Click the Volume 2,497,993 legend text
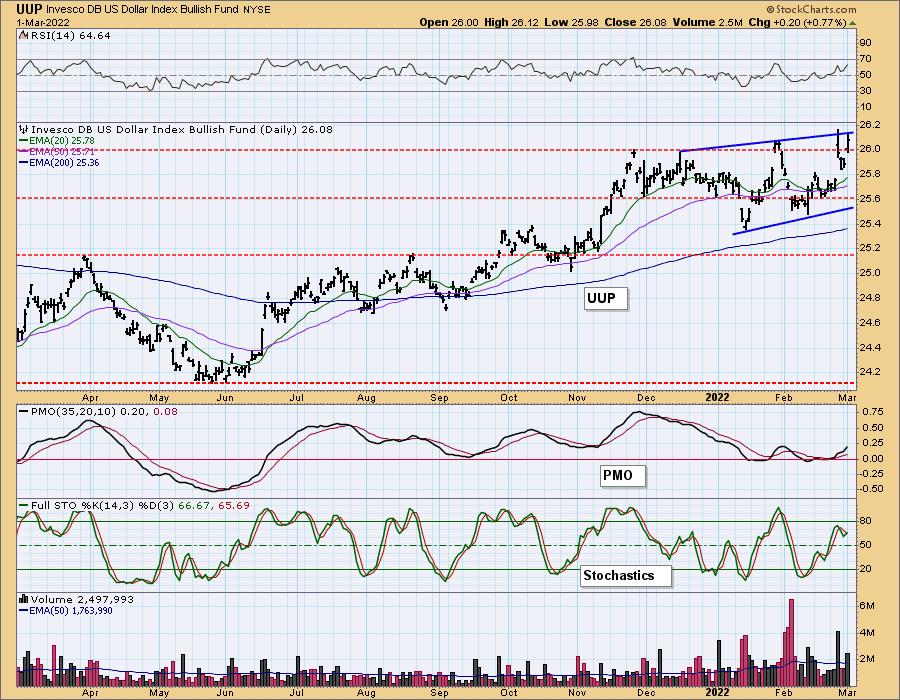Screen dimensions: 900x700 [x=82, y=600]
